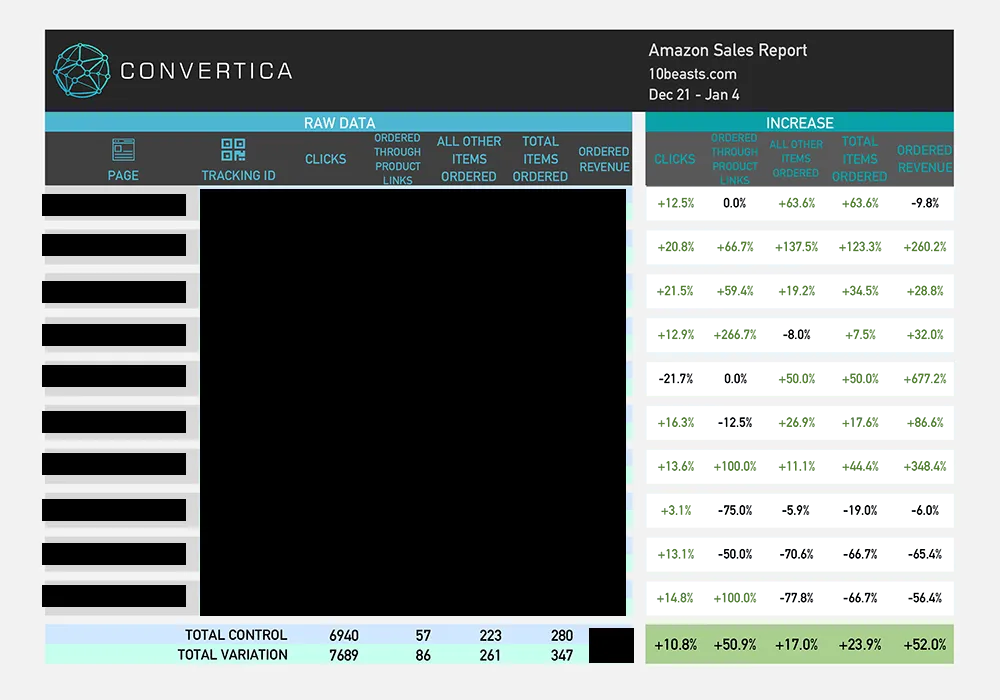Select the TOTAL VARIATION row label

[232, 655]
